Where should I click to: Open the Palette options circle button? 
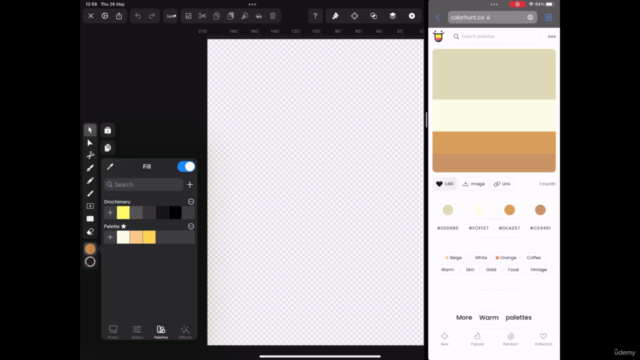[x=191, y=226]
